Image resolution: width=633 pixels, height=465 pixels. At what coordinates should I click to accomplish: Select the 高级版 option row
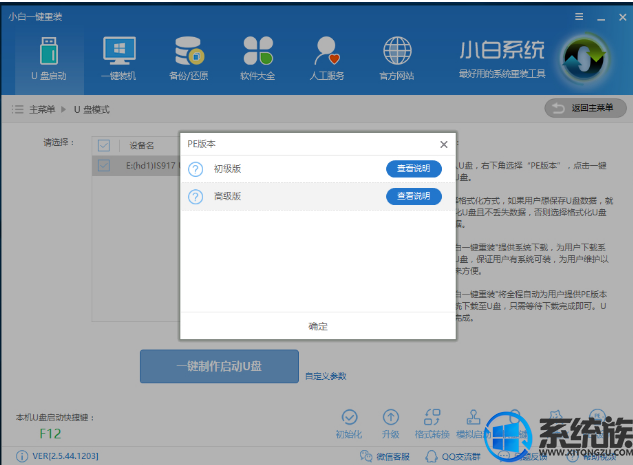(x=318, y=197)
